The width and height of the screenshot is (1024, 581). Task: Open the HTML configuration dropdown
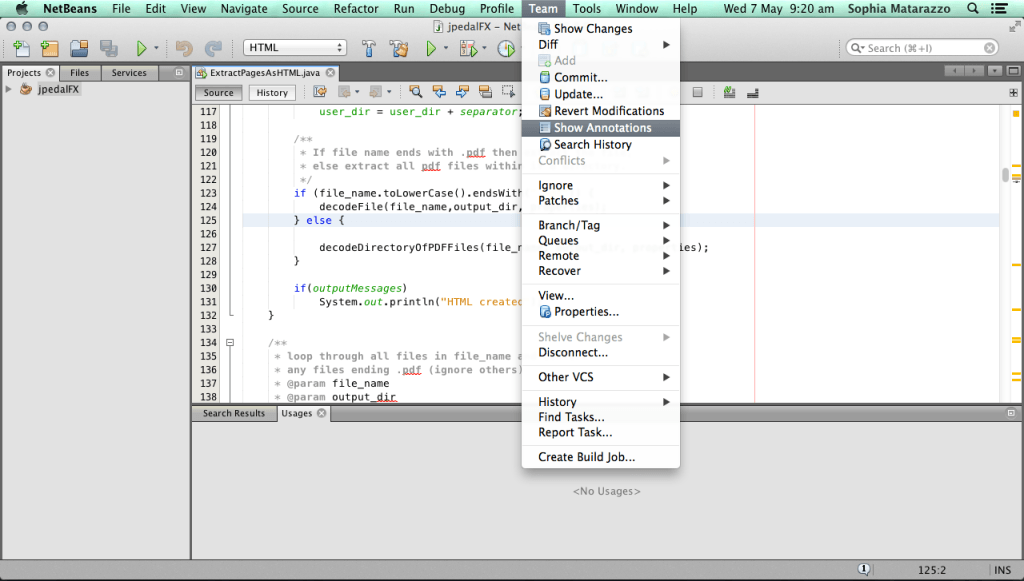tap(294, 46)
